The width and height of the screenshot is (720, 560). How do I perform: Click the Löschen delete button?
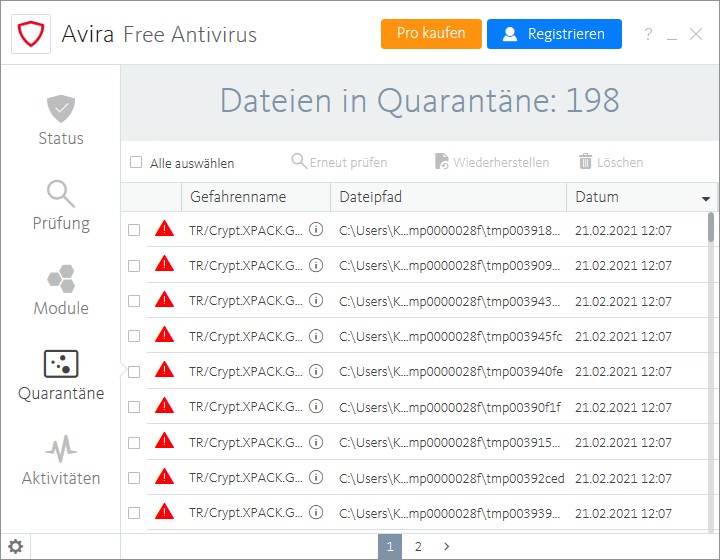pyautogui.click(x=611, y=162)
